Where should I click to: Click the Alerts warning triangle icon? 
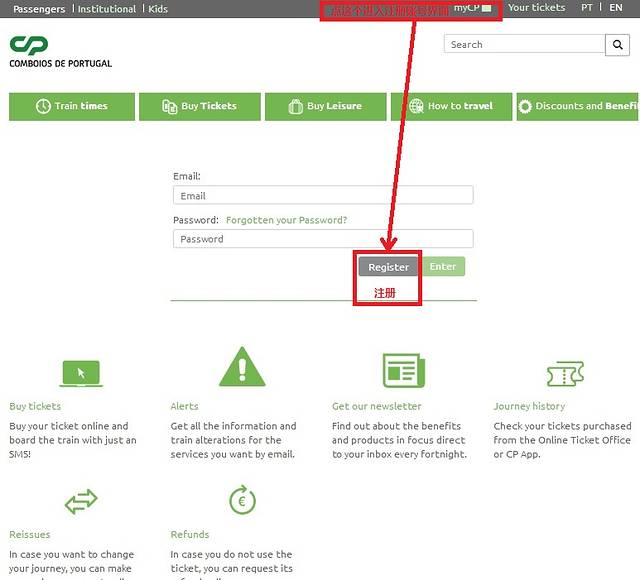click(x=241, y=368)
